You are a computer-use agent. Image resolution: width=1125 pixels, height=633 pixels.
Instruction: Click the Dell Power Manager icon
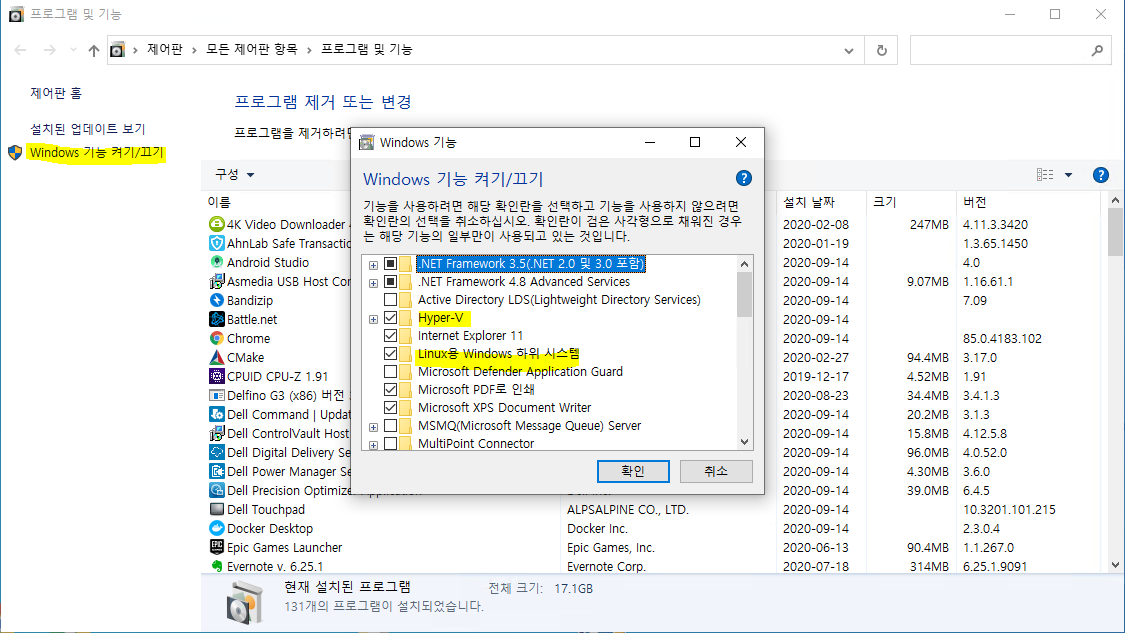click(217, 472)
